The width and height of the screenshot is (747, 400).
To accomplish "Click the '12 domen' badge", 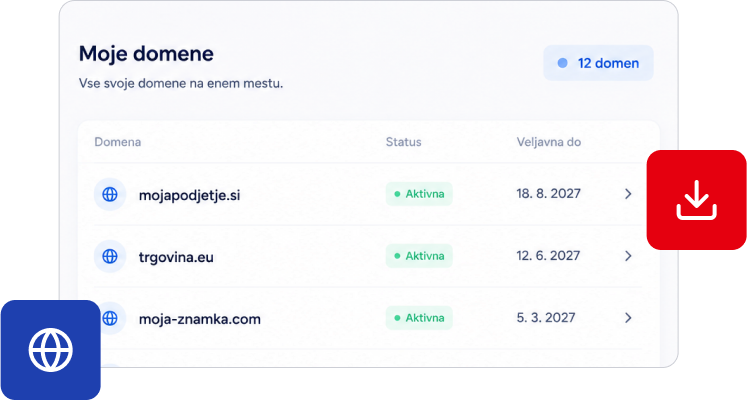I will coord(598,63).
